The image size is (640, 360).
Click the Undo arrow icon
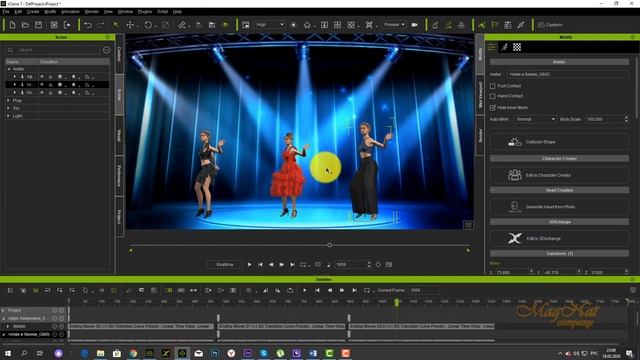click(x=88, y=25)
